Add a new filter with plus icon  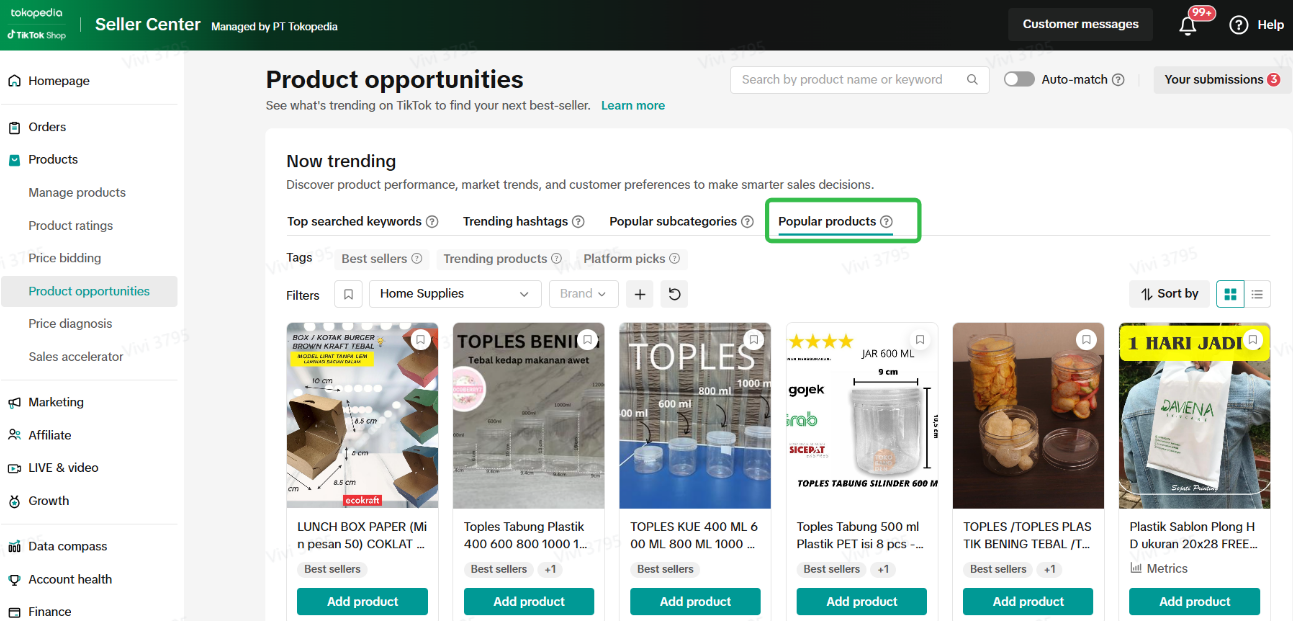point(640,294)
